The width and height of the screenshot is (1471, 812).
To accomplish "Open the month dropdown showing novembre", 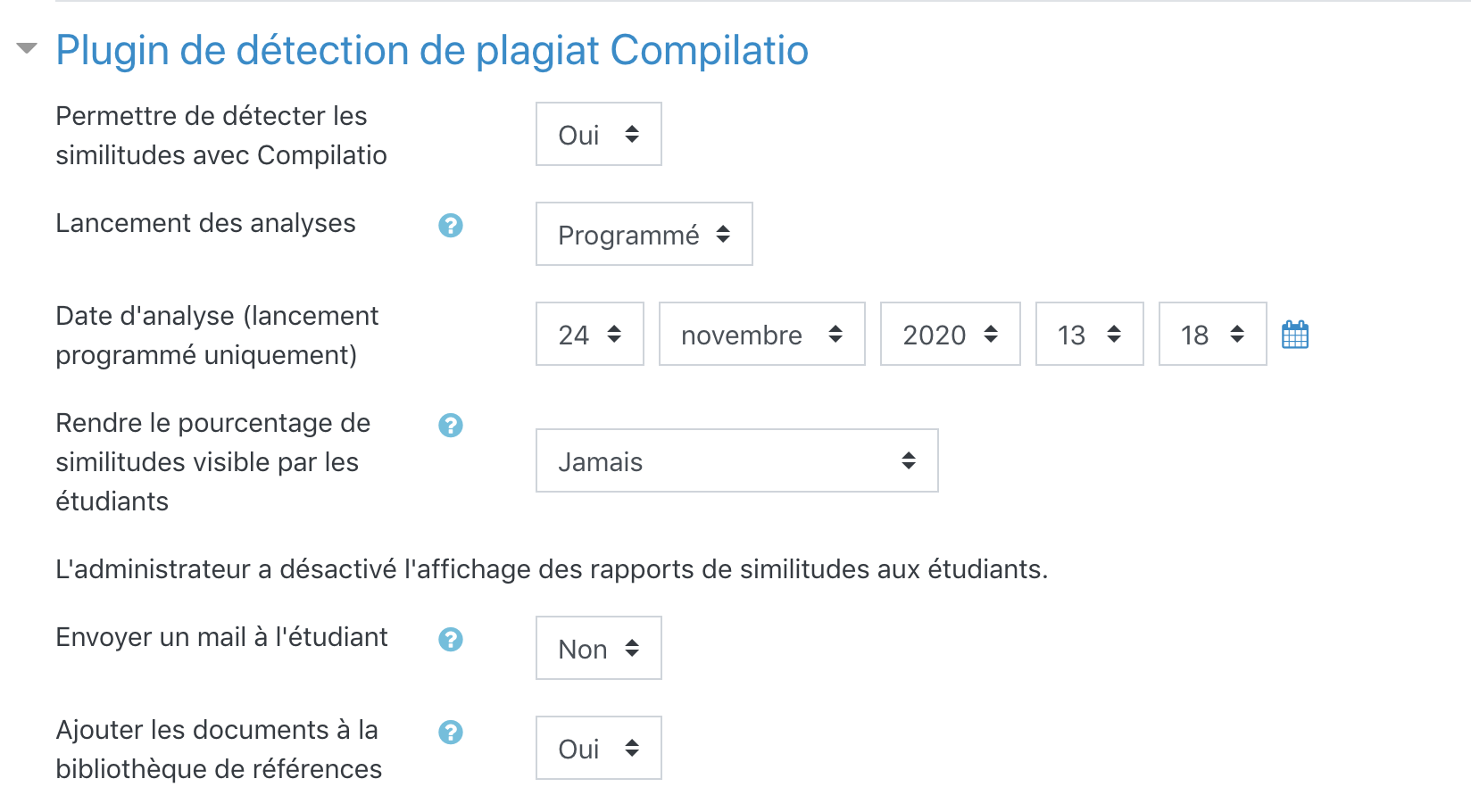I will [761, 335].
